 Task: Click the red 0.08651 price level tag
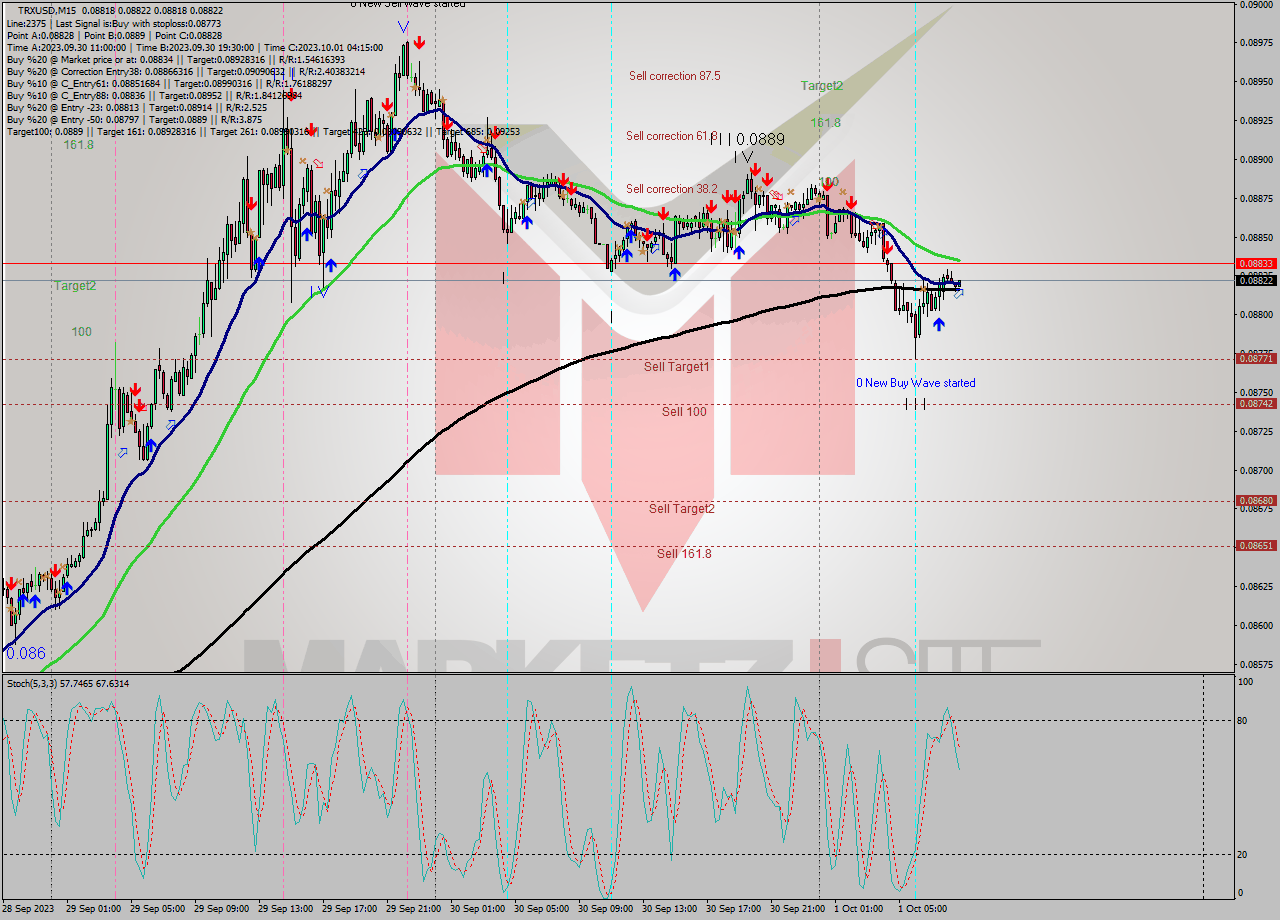click(1256, 546)
